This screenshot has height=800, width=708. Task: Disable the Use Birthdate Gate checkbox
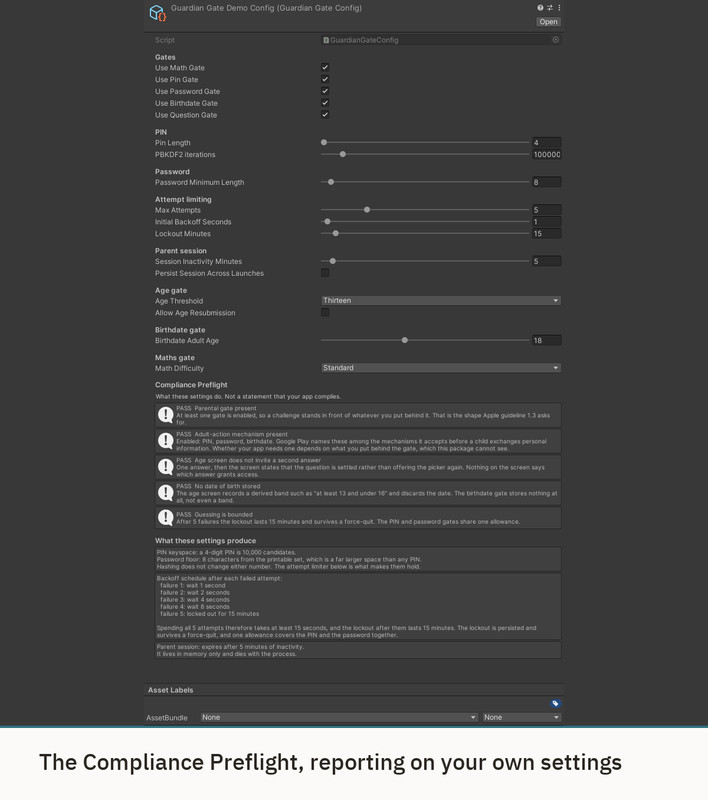pos(325,103)
